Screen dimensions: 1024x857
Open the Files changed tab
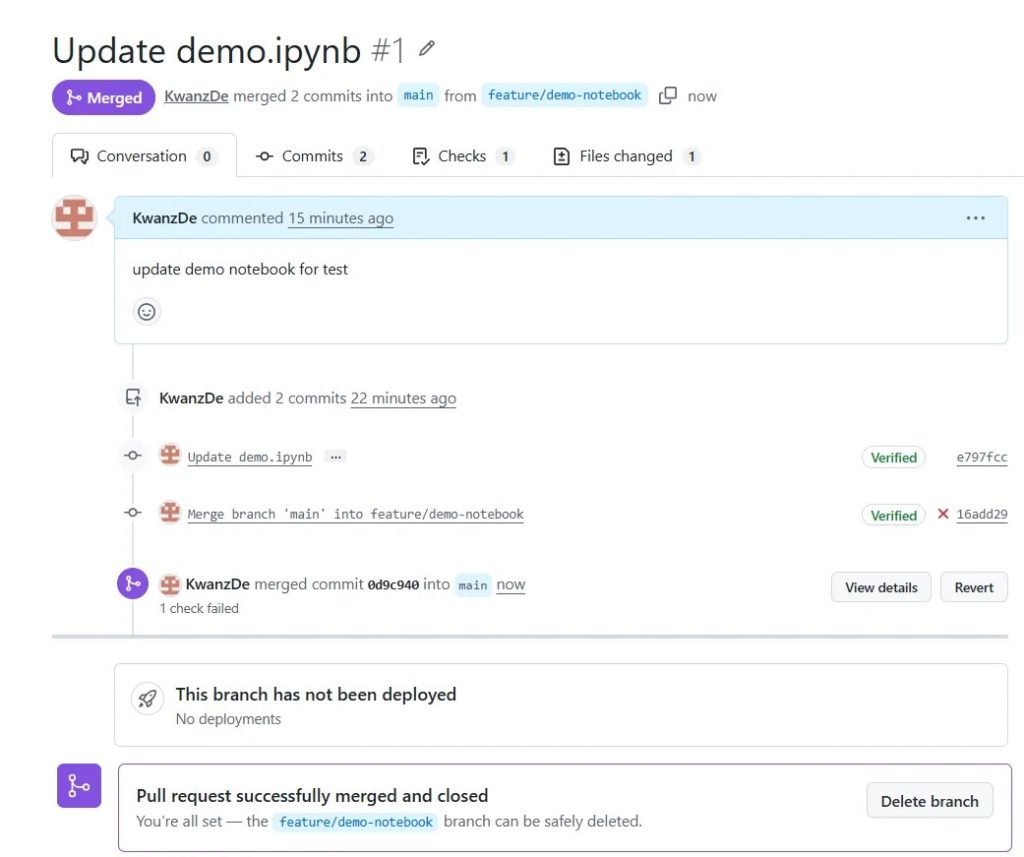pyautogui.click(x=627, y=156)
